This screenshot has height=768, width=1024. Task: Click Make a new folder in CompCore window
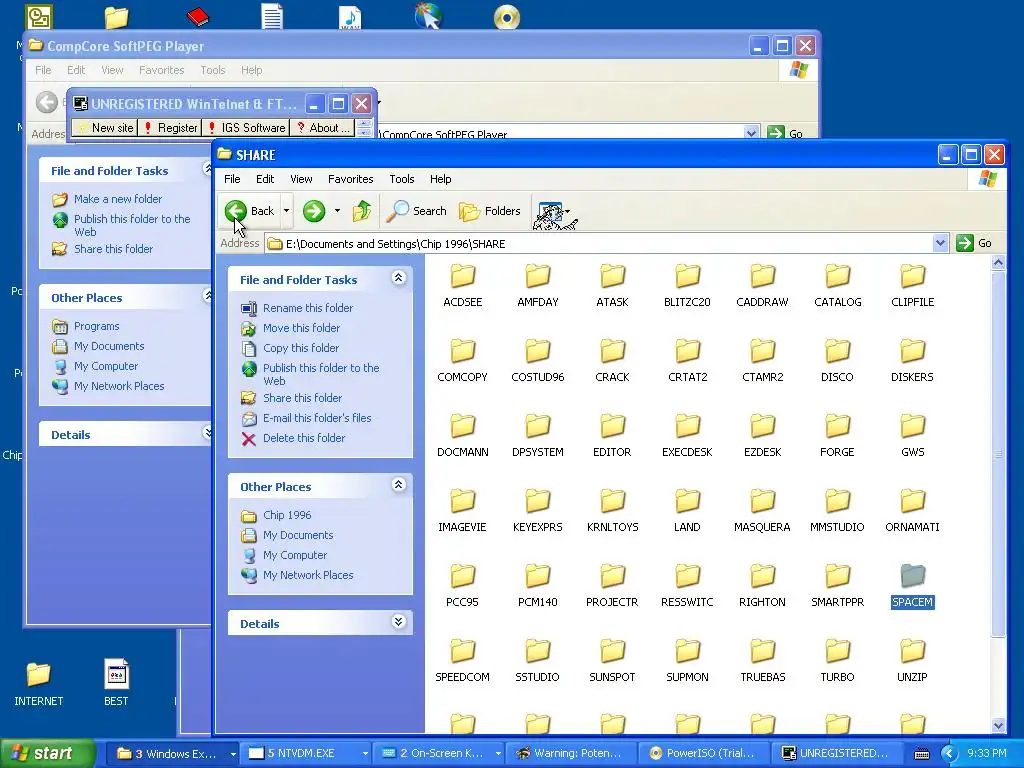coord(118,199)
